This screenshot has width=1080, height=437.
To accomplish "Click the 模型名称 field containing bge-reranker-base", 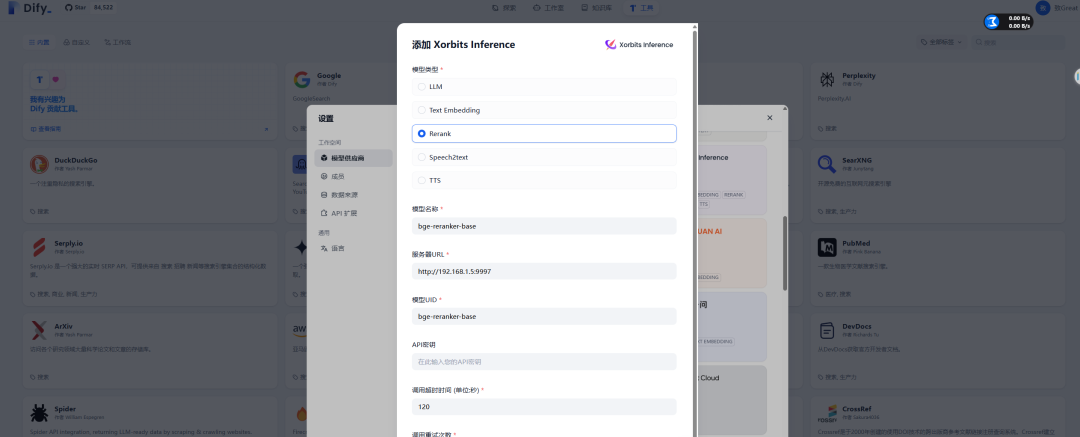I will [x=543, y=226].
